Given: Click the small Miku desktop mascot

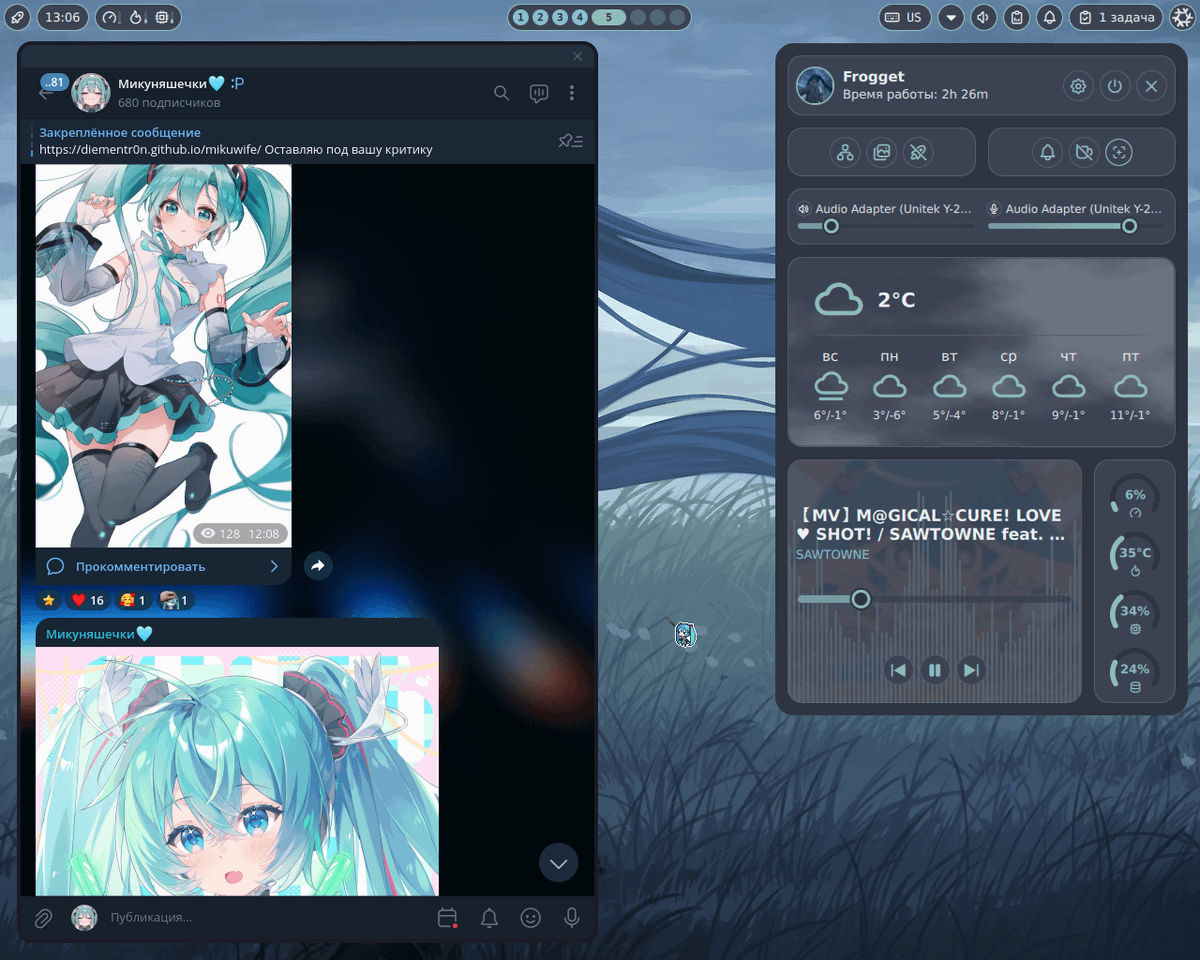Looking at the screenshot, I should [683, 633].
